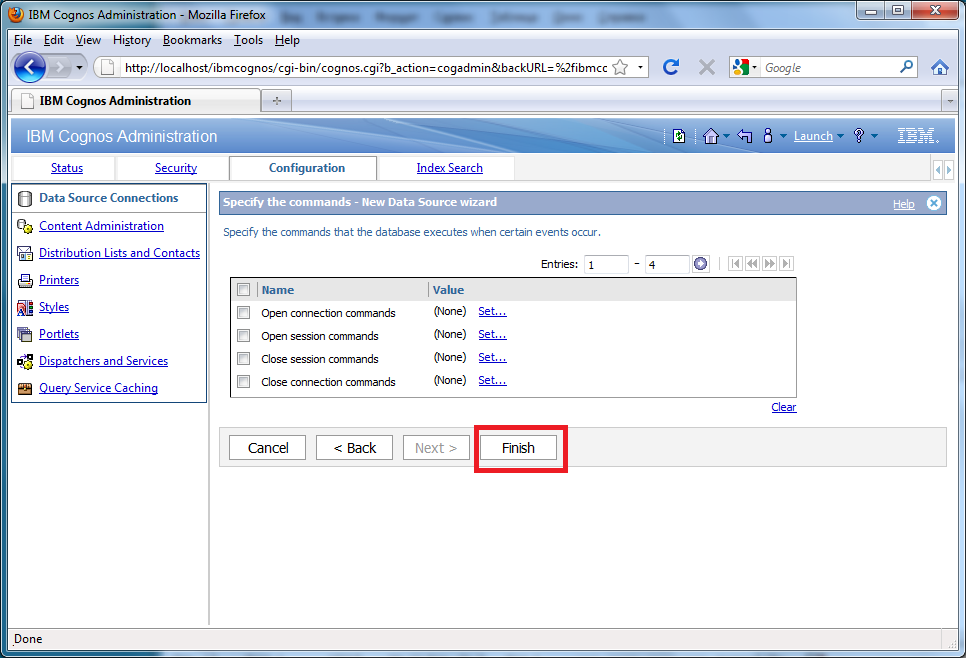
Task: Switch to the Index Search tab
Action: pyautogui.click(x=449, y=168)
